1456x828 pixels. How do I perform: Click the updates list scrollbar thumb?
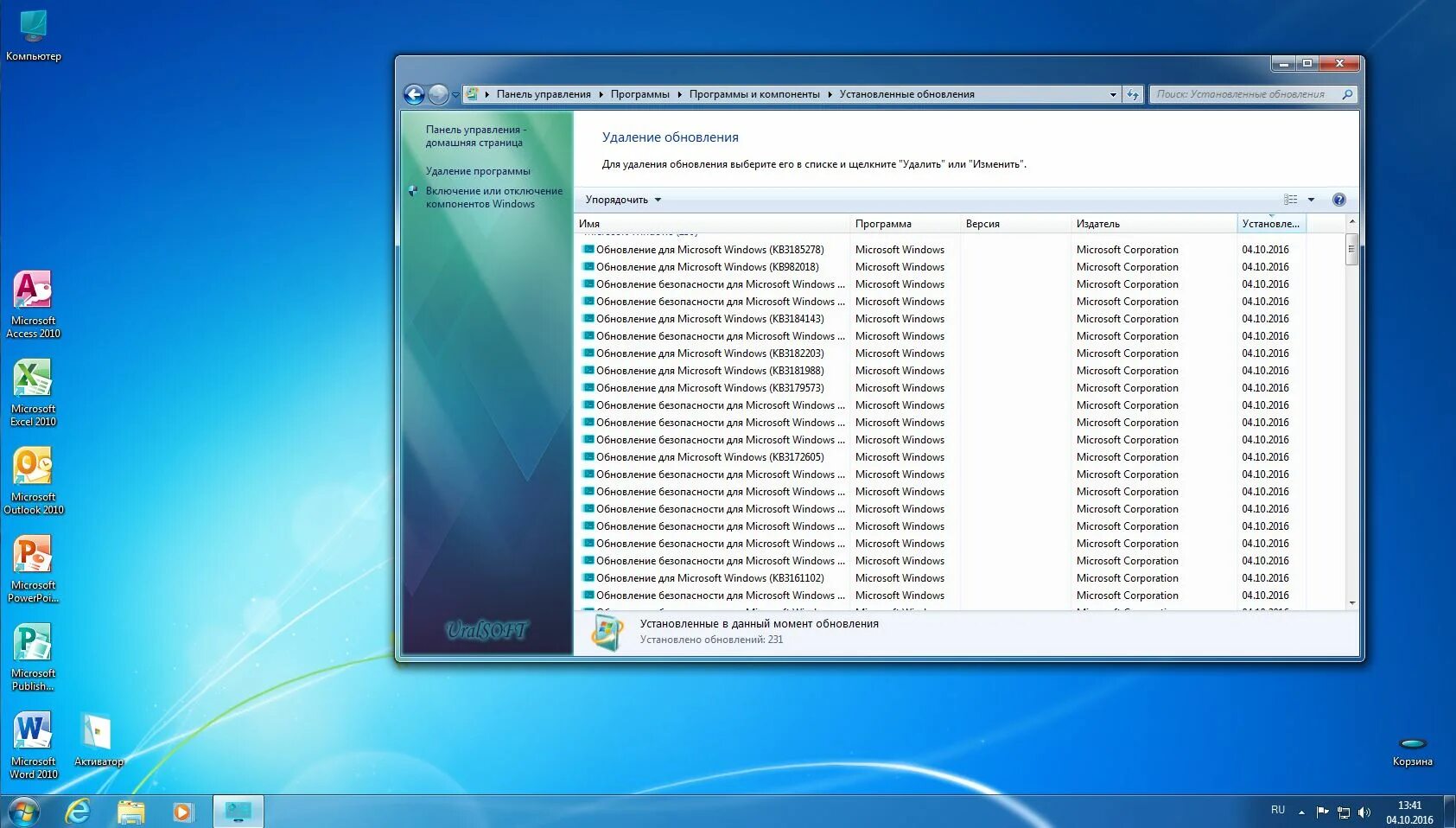tap(1351, 249)
